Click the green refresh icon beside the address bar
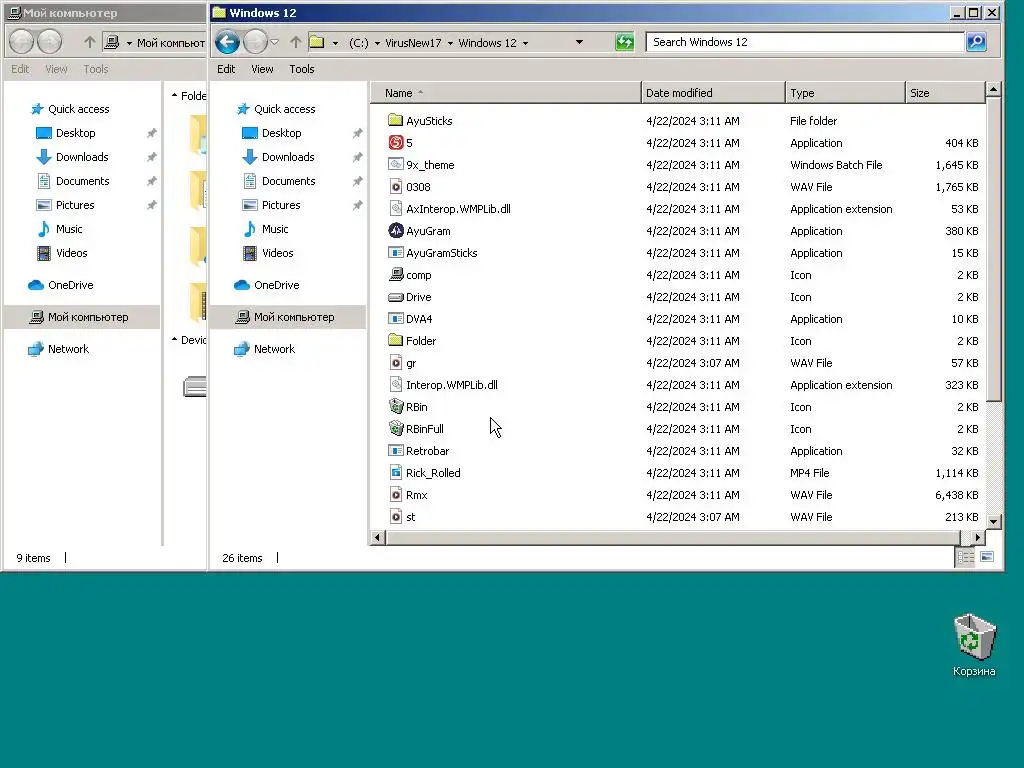The image size is (1024, 768). (x=625, y=42)
